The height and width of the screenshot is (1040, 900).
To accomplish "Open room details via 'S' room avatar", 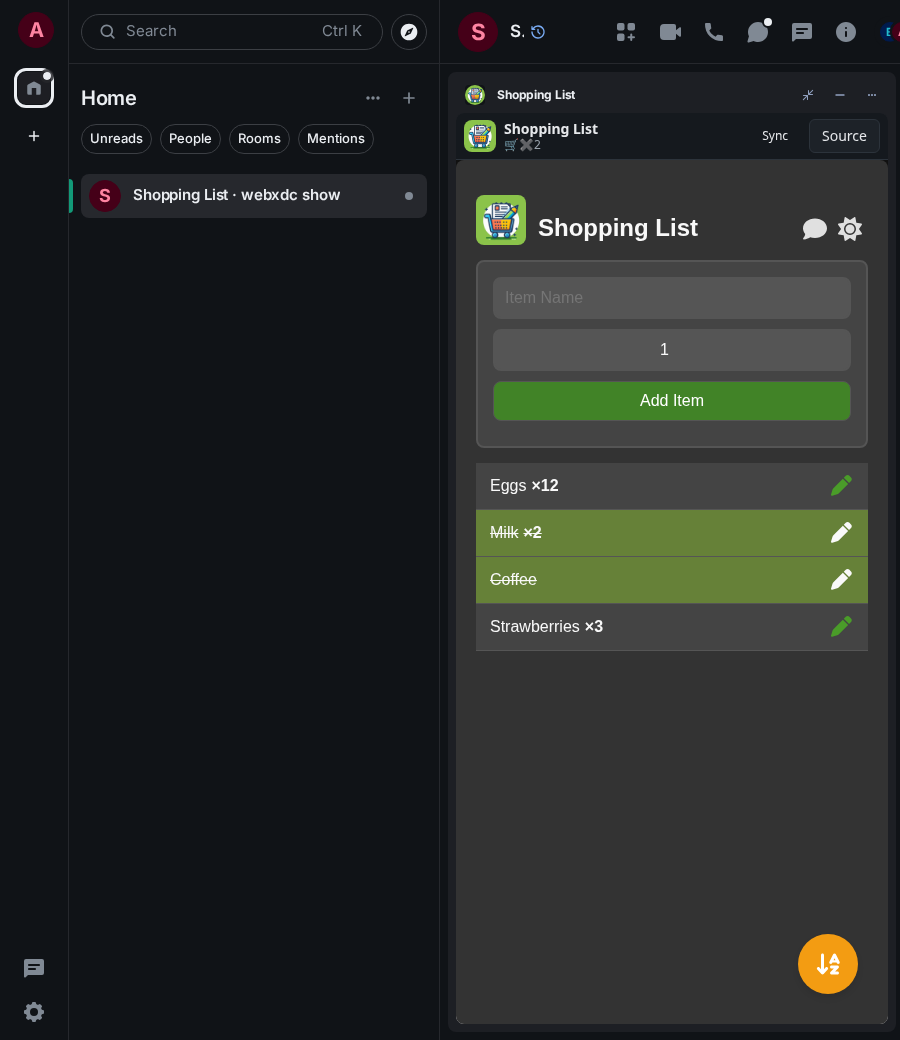I will coord(478,32).
